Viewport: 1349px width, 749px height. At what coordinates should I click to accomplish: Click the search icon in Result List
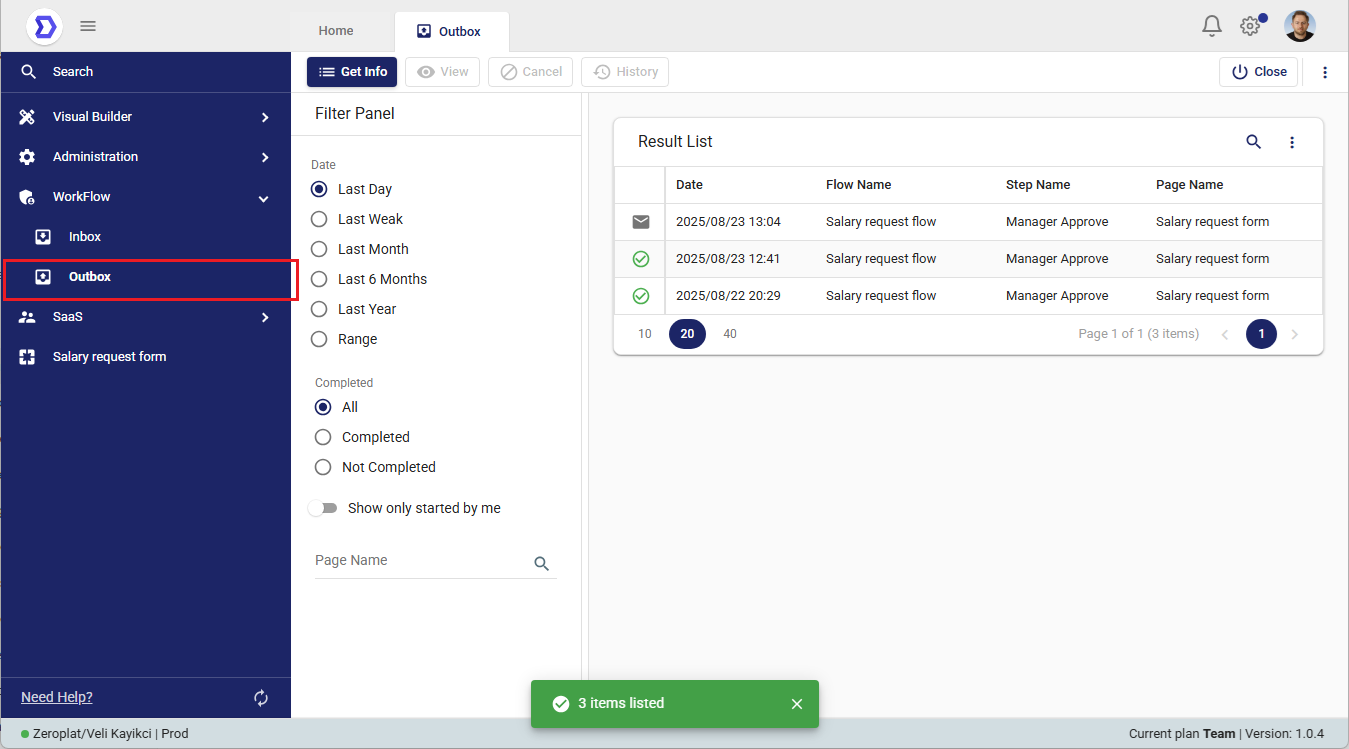1253,142
